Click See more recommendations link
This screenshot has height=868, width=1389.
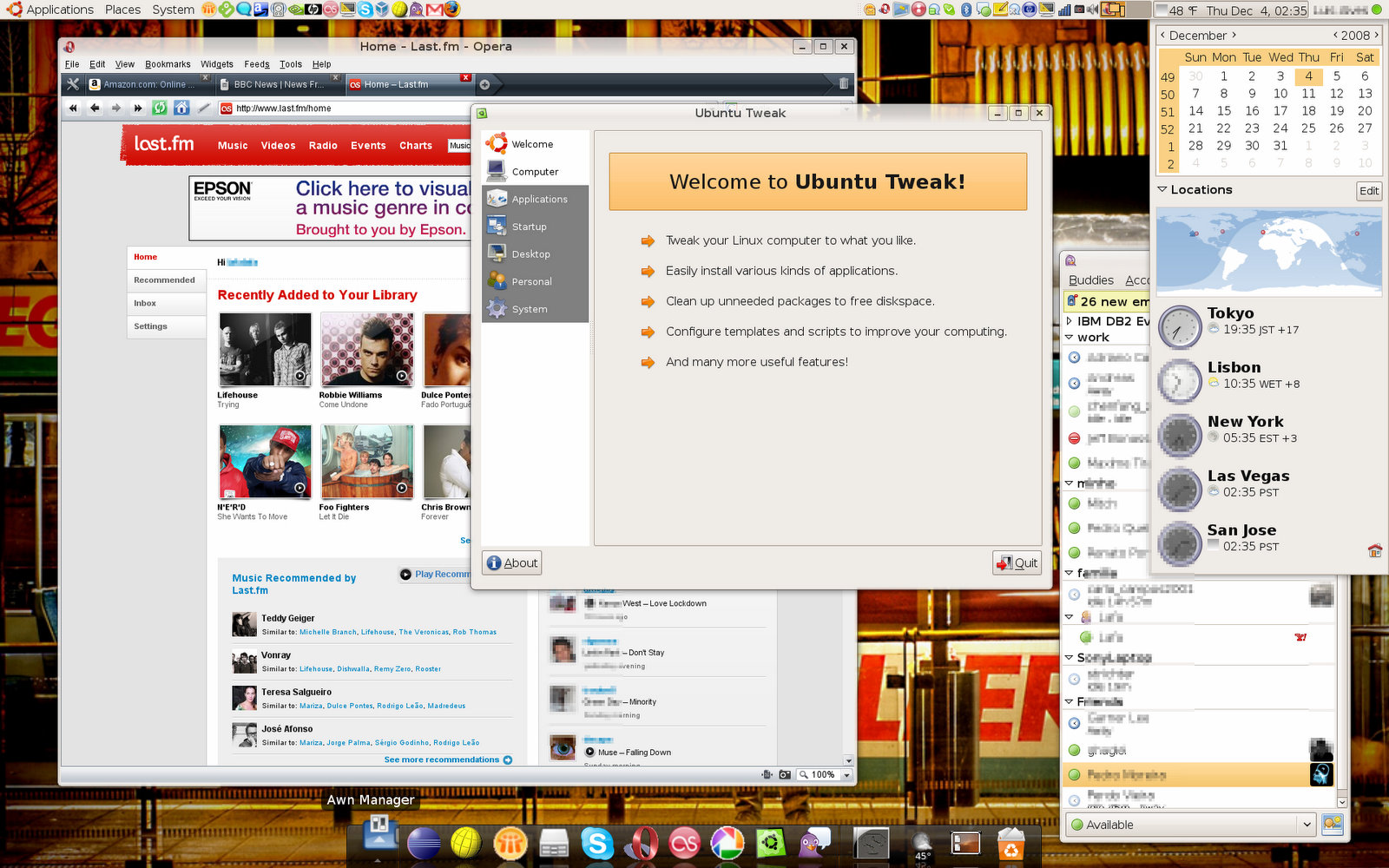point(448,759)
